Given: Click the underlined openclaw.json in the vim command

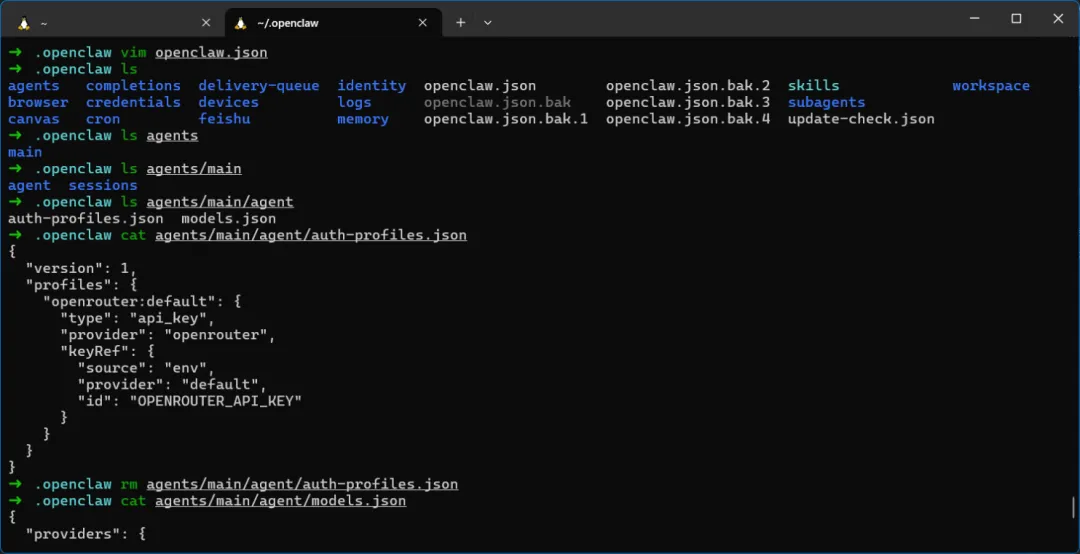Looking at the screenshot, I should (x=211, y=52).
